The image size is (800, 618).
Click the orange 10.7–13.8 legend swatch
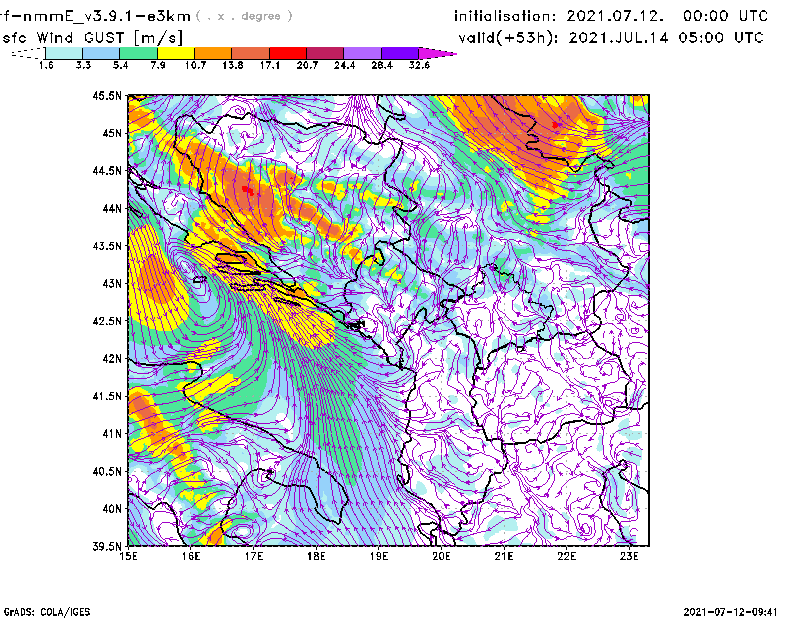point(213,53)
